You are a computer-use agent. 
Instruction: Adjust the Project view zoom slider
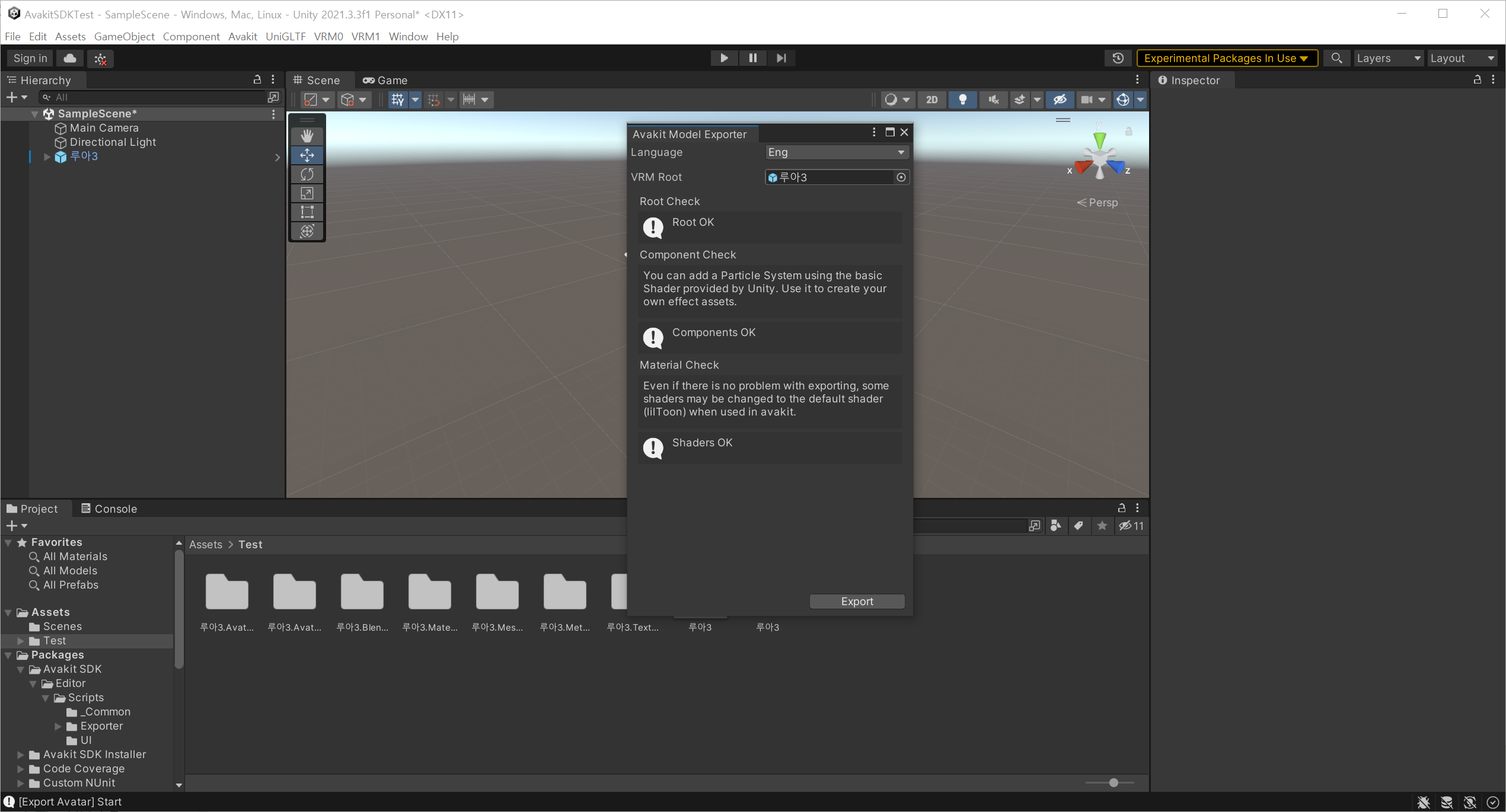(1113, 782)
